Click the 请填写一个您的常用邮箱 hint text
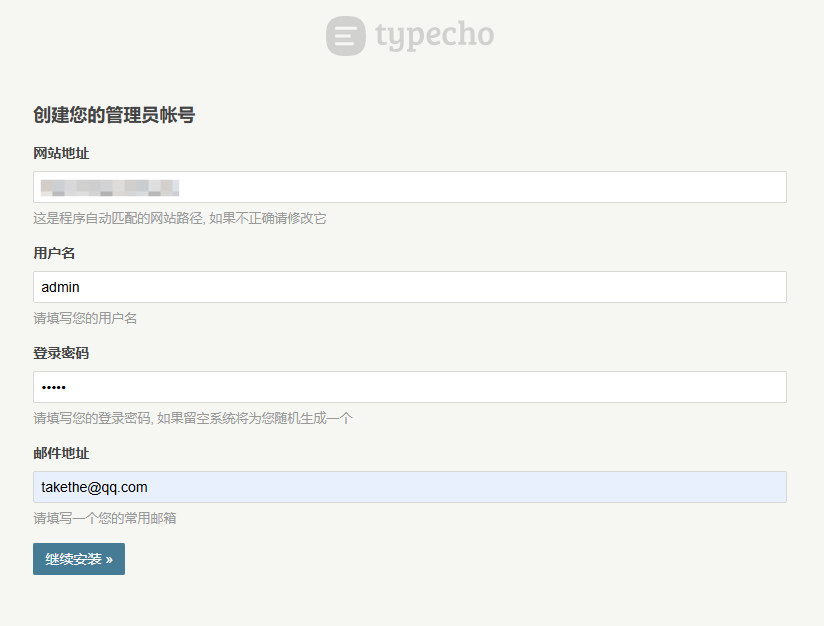824x626 pixels. [x=105, y=518]
